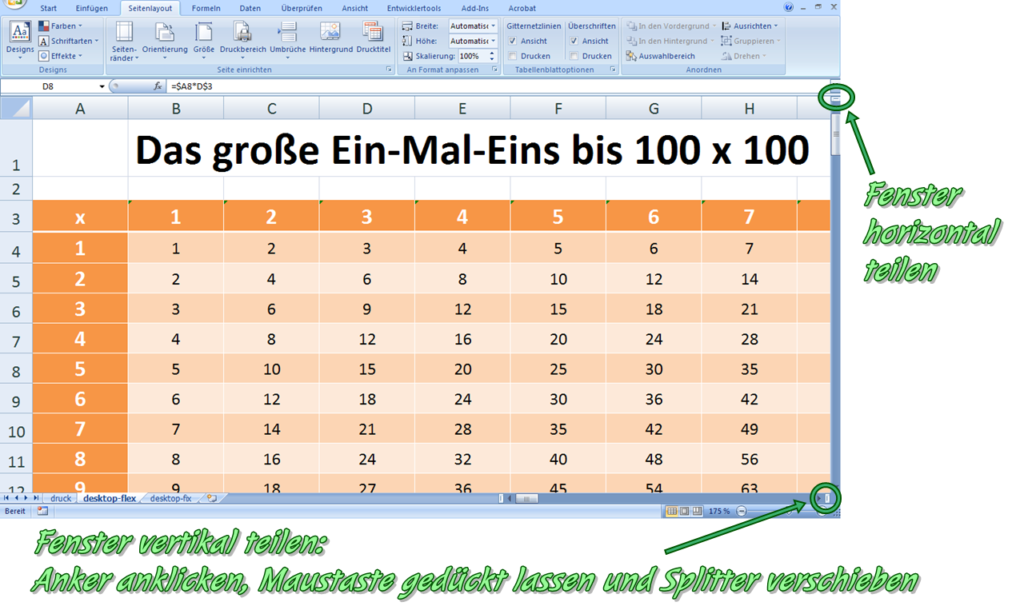The image size is (1024, 614).
Task: Click the Ausrichten button
Action: click(x=751, y=27)
